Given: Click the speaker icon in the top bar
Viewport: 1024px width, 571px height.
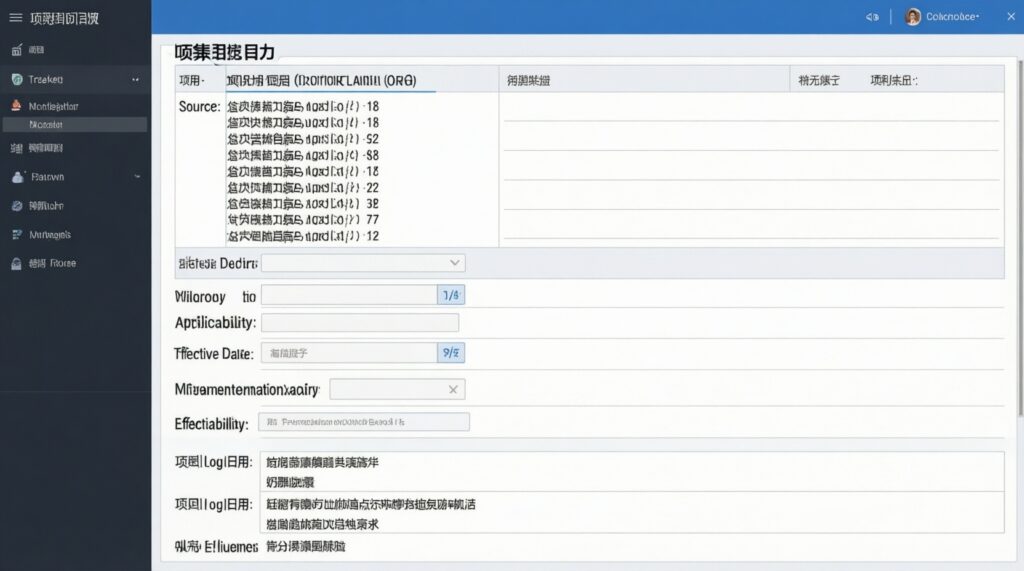Looking at the screenshot, I should click(872, 17).
